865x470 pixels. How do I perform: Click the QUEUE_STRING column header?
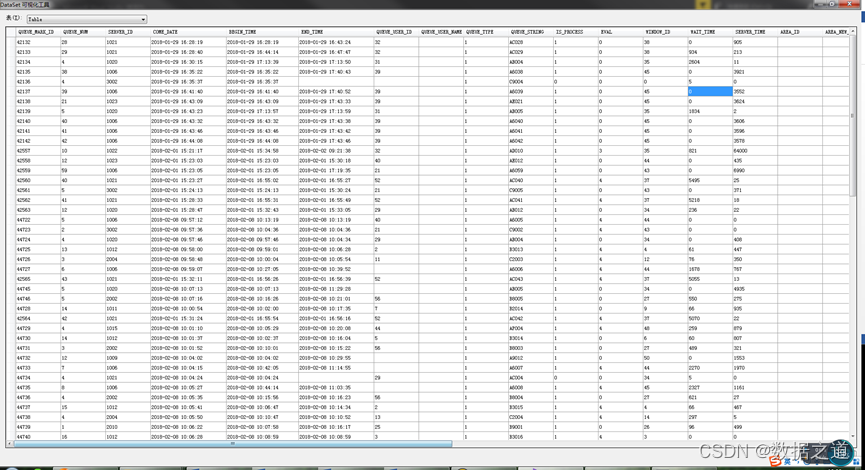click(531, 32)
